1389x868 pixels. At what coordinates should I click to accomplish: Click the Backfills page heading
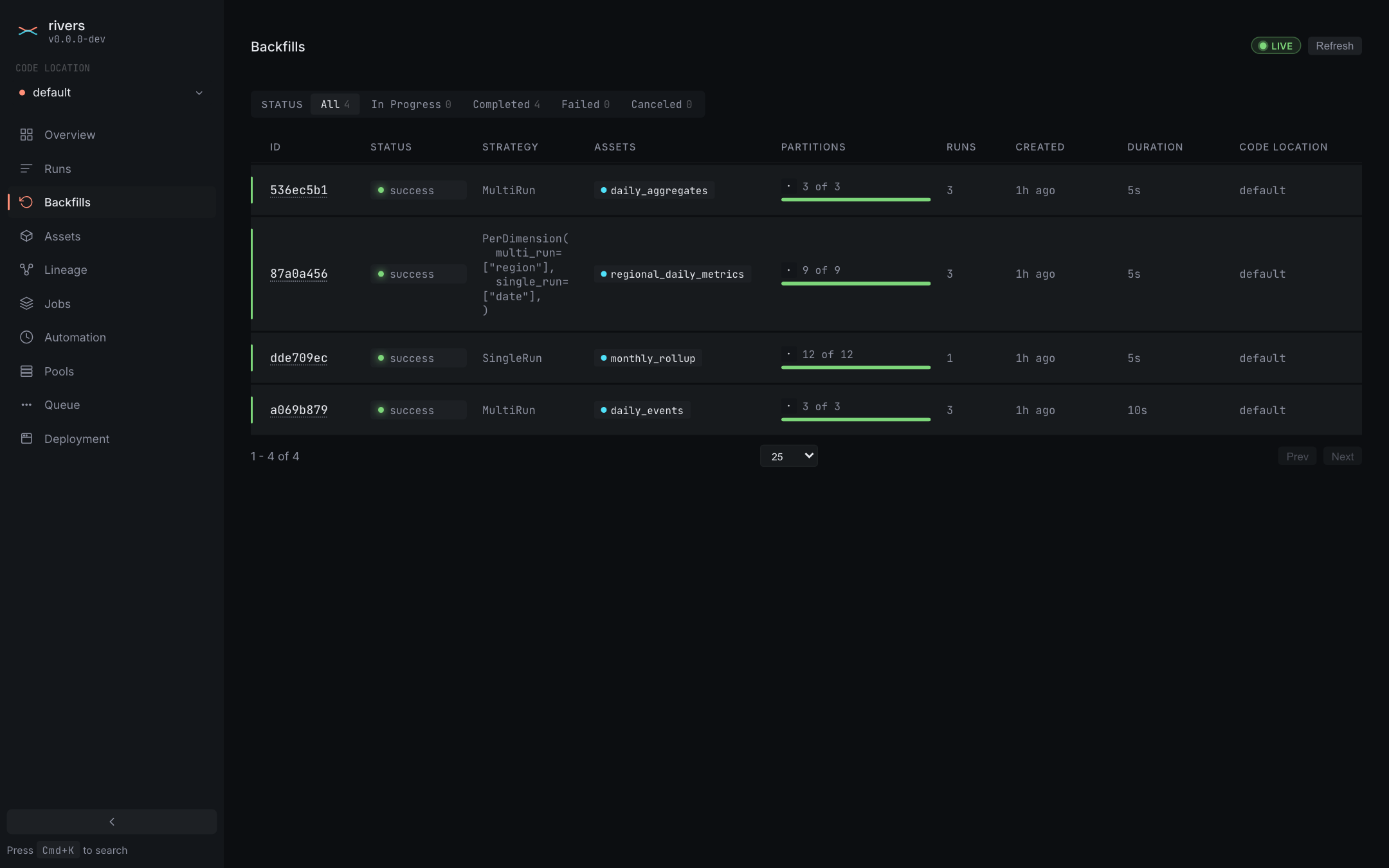pos(278,47)
